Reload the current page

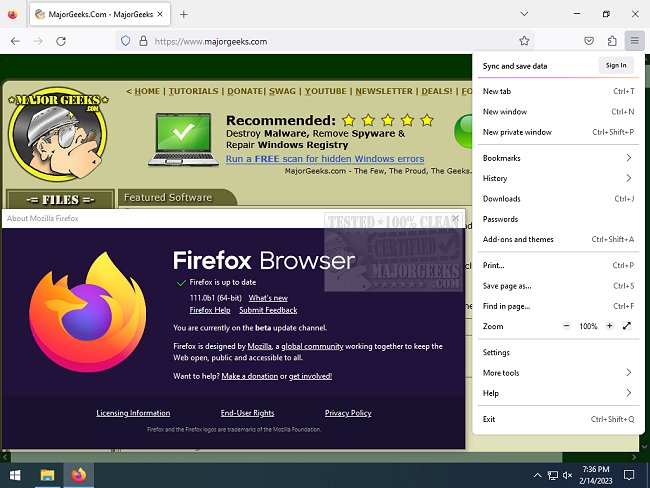pyautogui.click(x=61, y=41)
